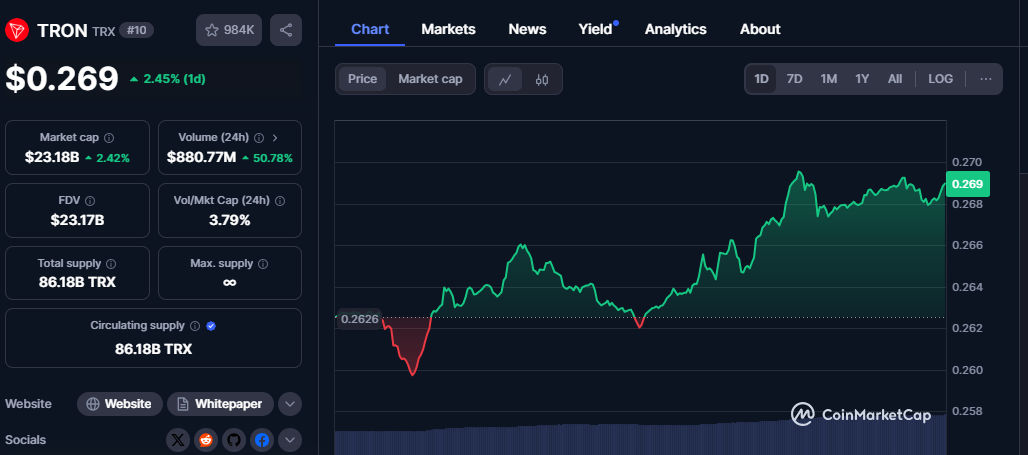This screenshot has width=1028, height=455.
Task: Open the Total supply info icon
Action: (111, 264)
